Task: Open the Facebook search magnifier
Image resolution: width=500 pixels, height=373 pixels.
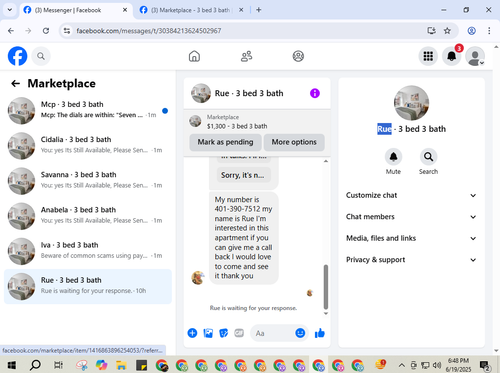Action: pyautogui.click(x=41, y=56)
